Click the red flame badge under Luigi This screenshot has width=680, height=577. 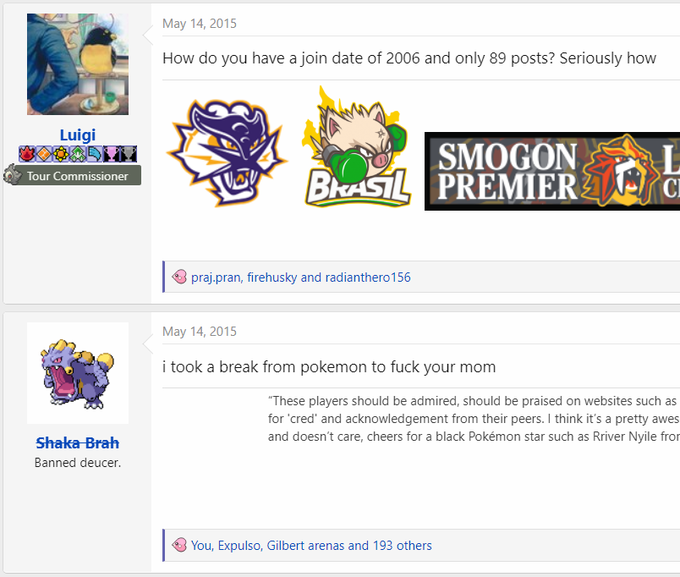[27, 154]
